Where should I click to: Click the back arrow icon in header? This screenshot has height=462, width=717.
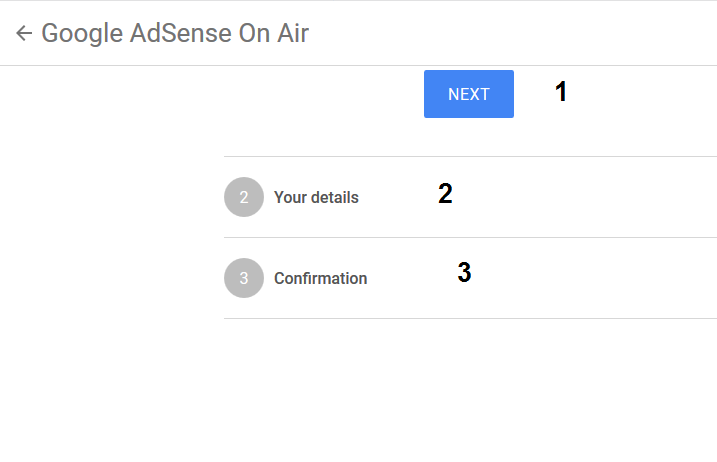(24, 33)
